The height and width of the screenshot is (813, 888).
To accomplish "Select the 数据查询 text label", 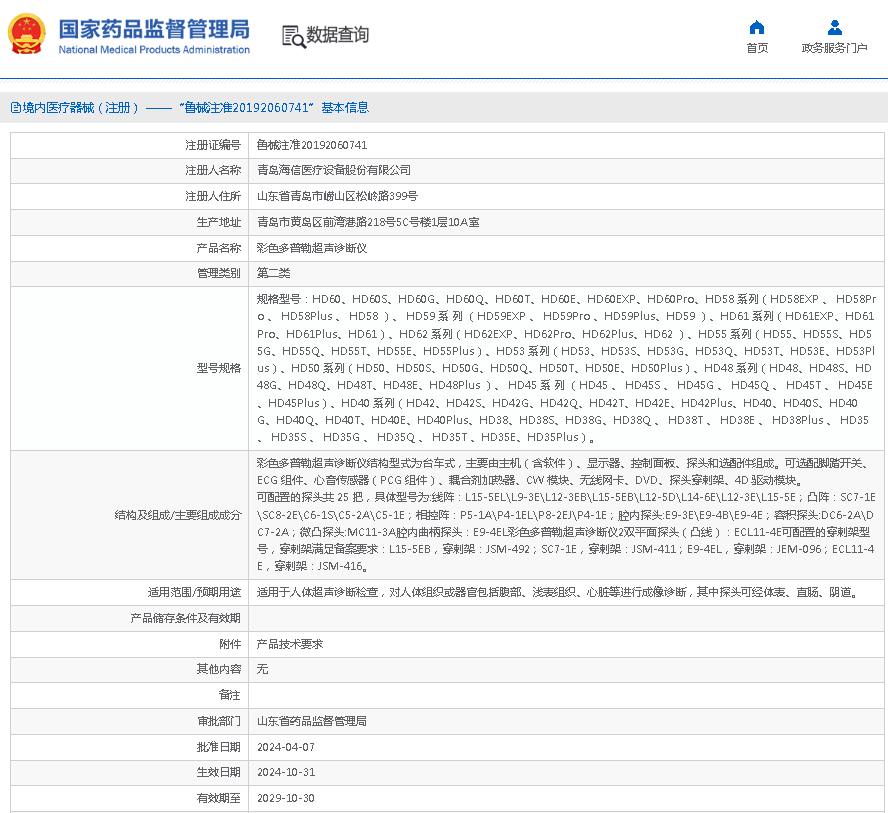I will pyautogui.click(x=337, y=35).
